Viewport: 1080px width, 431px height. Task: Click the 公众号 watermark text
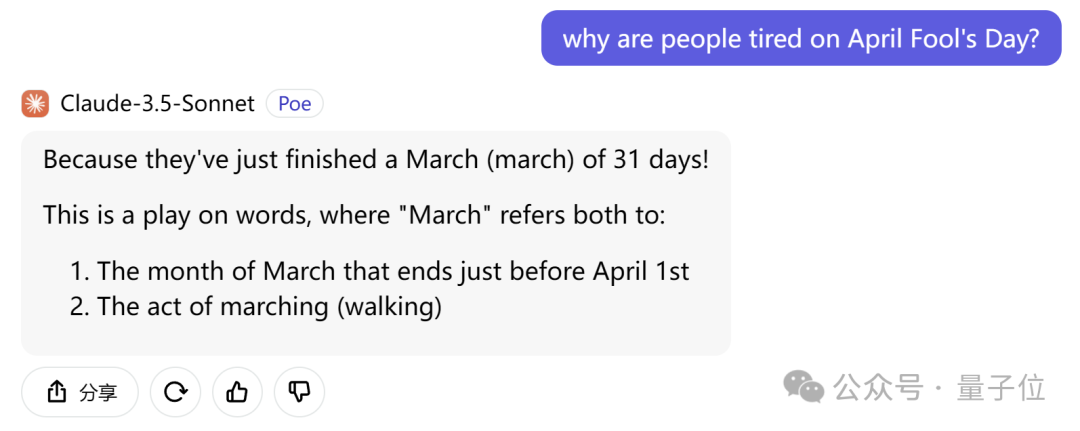[879, 388]
